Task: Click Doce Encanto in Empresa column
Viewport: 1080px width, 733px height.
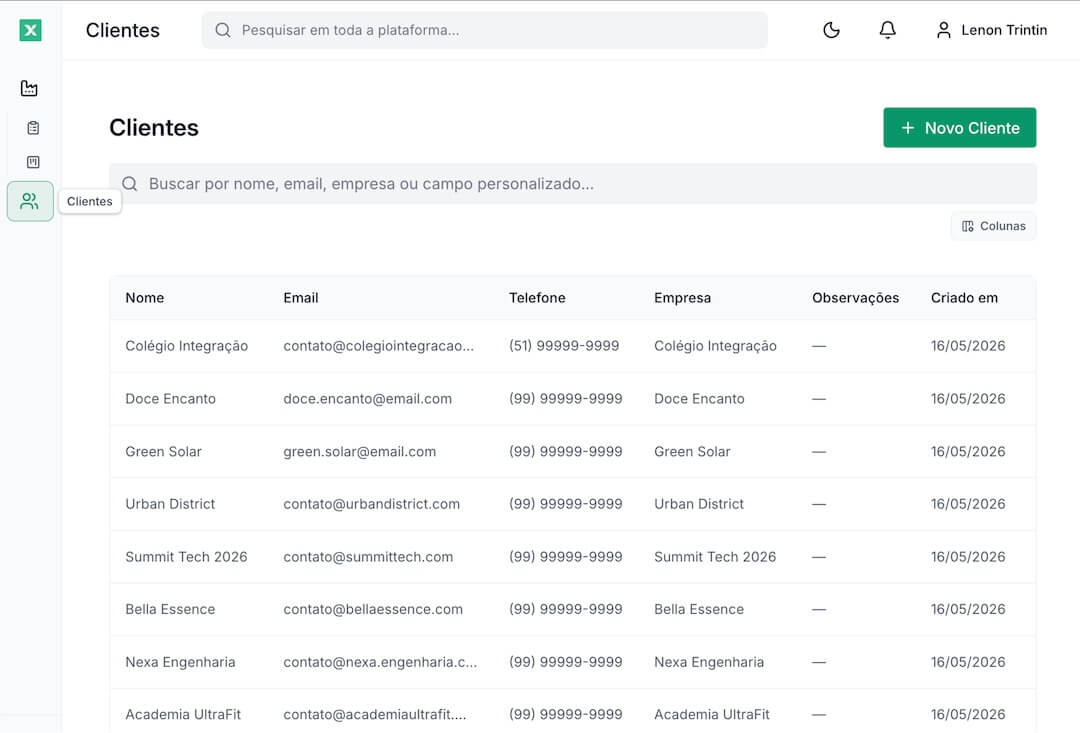Action: [699, 399]
